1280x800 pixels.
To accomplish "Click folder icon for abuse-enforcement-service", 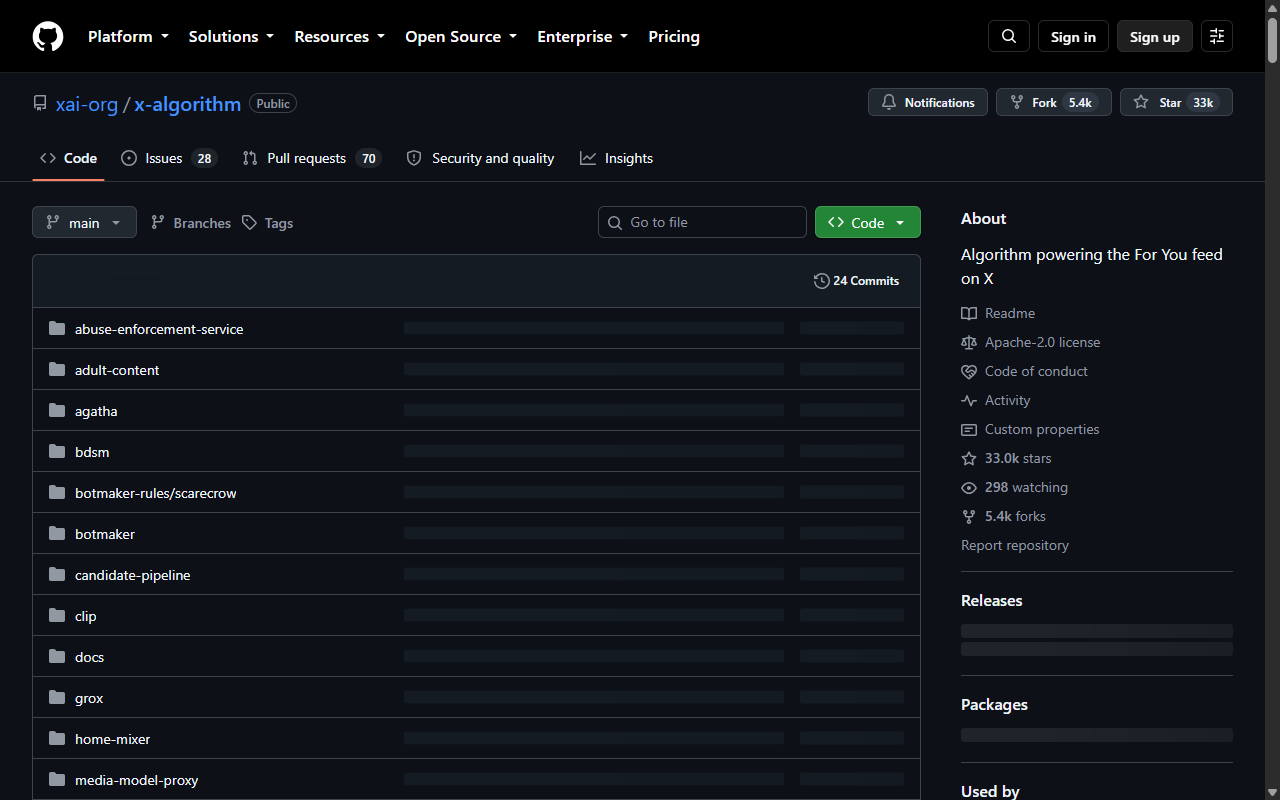I will click(x=57, y=329).
